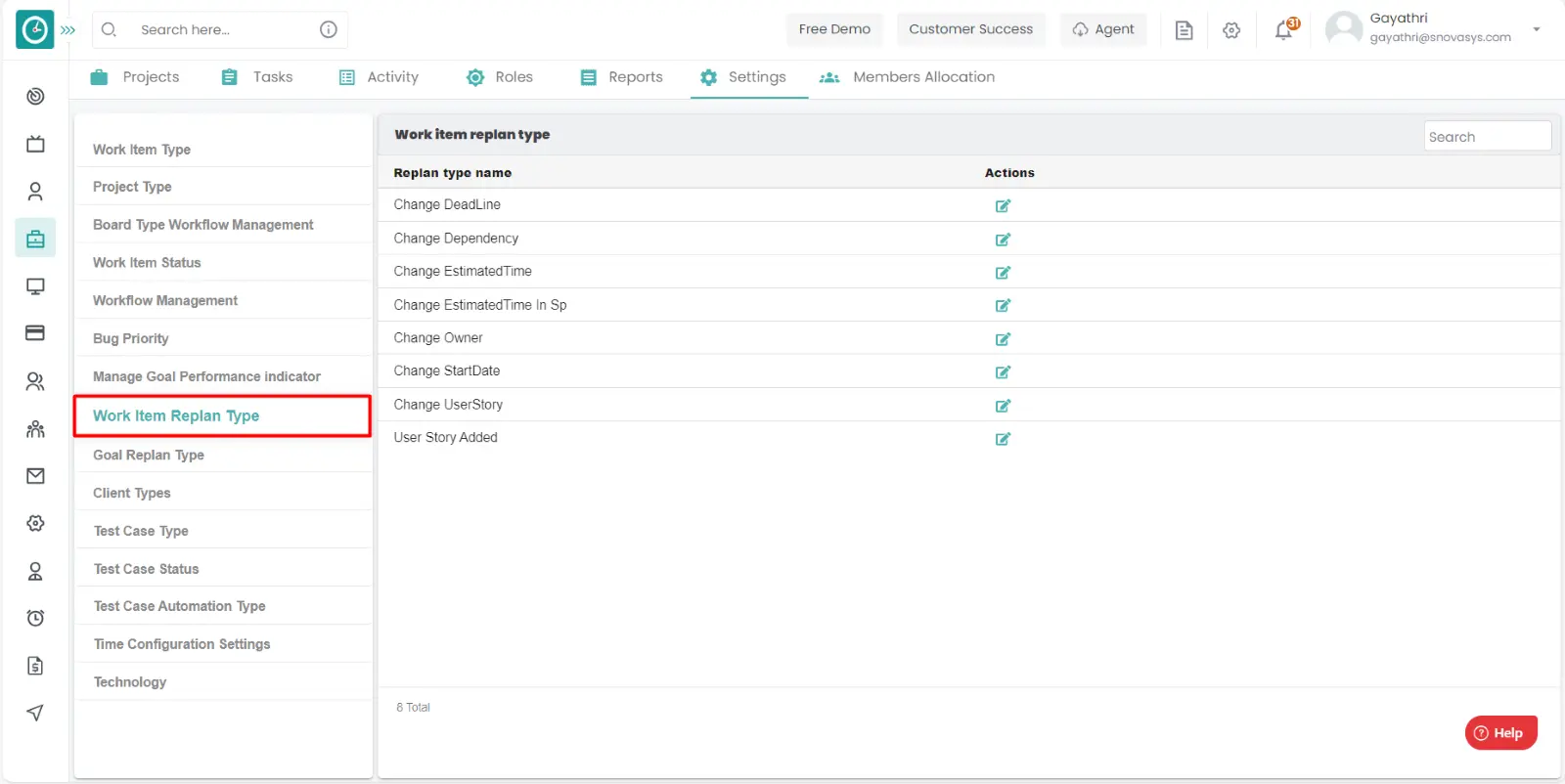
Task: Click the user avatar picture
Action: point(1344,28)
